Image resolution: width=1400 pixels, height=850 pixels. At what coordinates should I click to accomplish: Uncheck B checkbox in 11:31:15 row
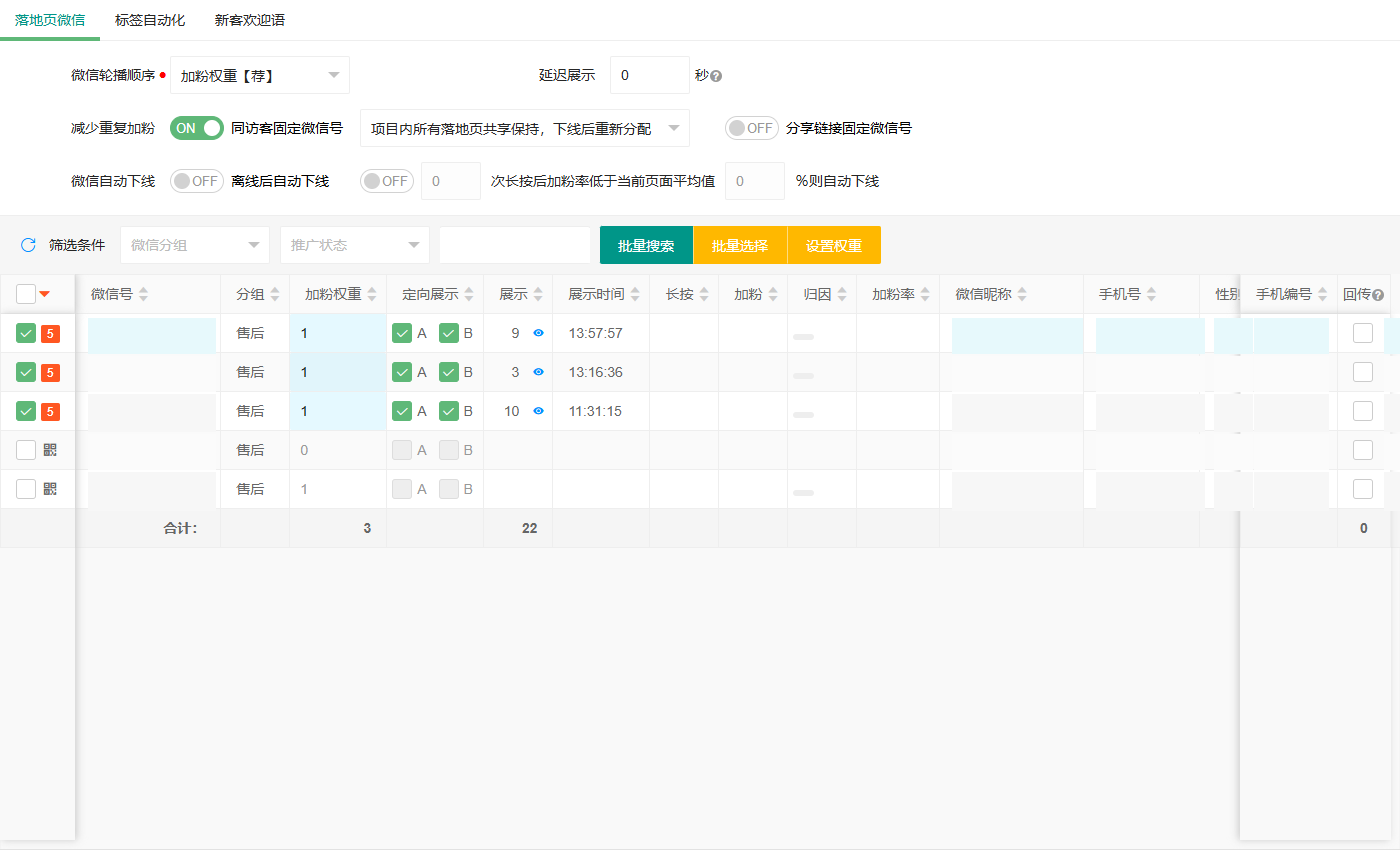coord(449,411)
